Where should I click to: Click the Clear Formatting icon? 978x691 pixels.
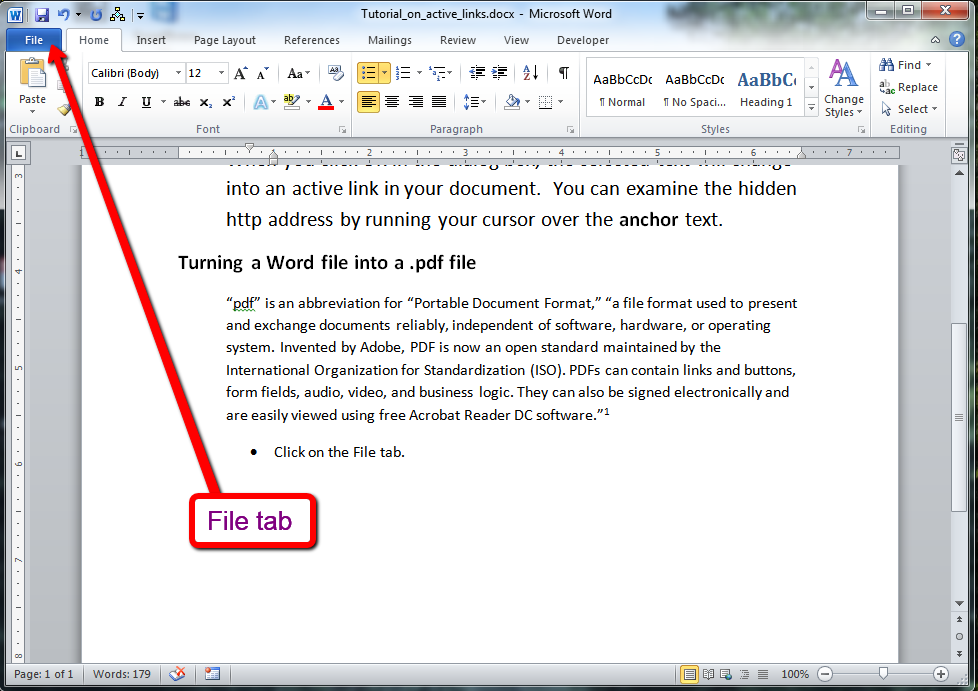tap(336, 73)
